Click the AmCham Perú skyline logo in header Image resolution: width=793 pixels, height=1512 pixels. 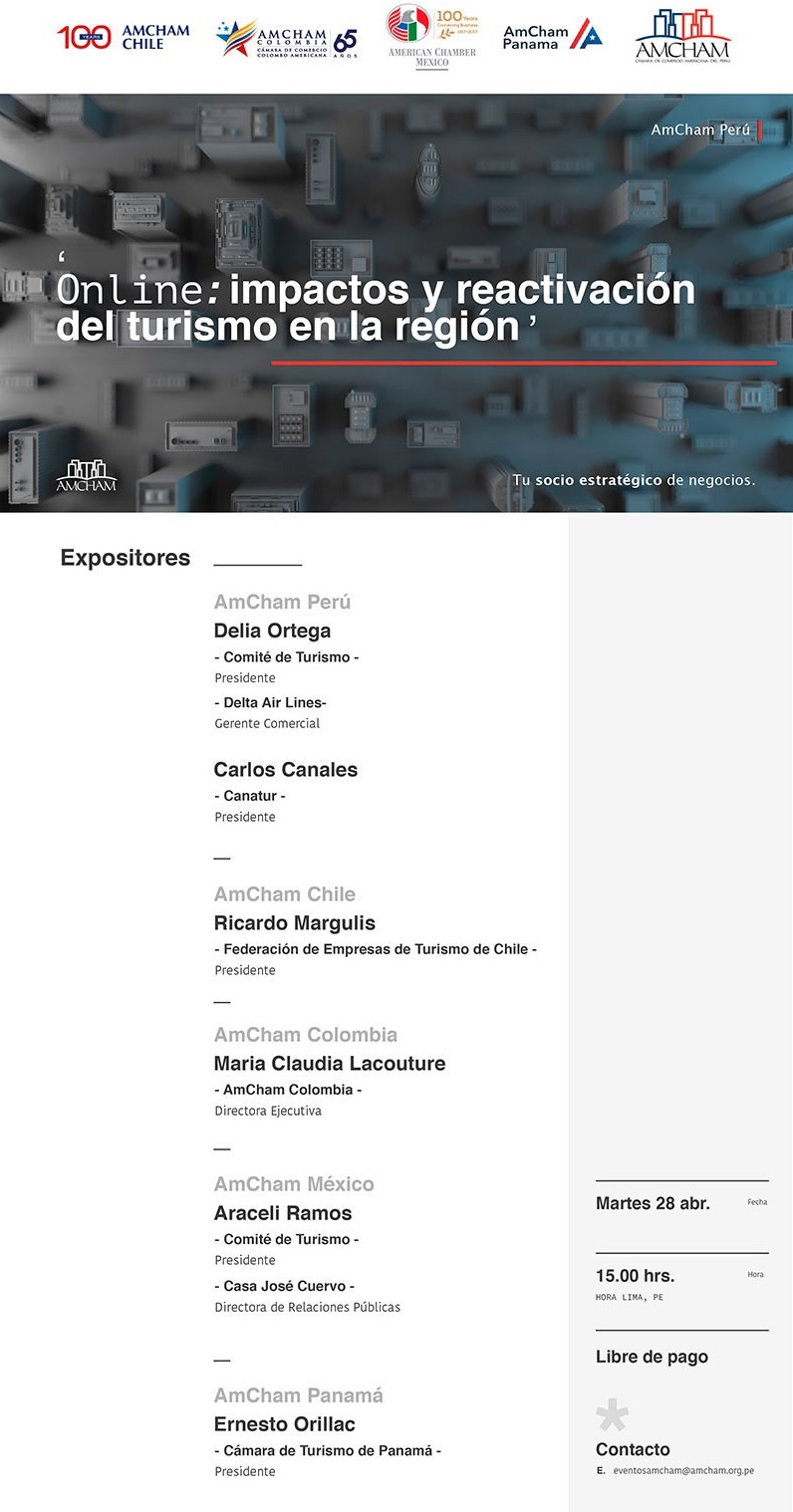[682, 37]
